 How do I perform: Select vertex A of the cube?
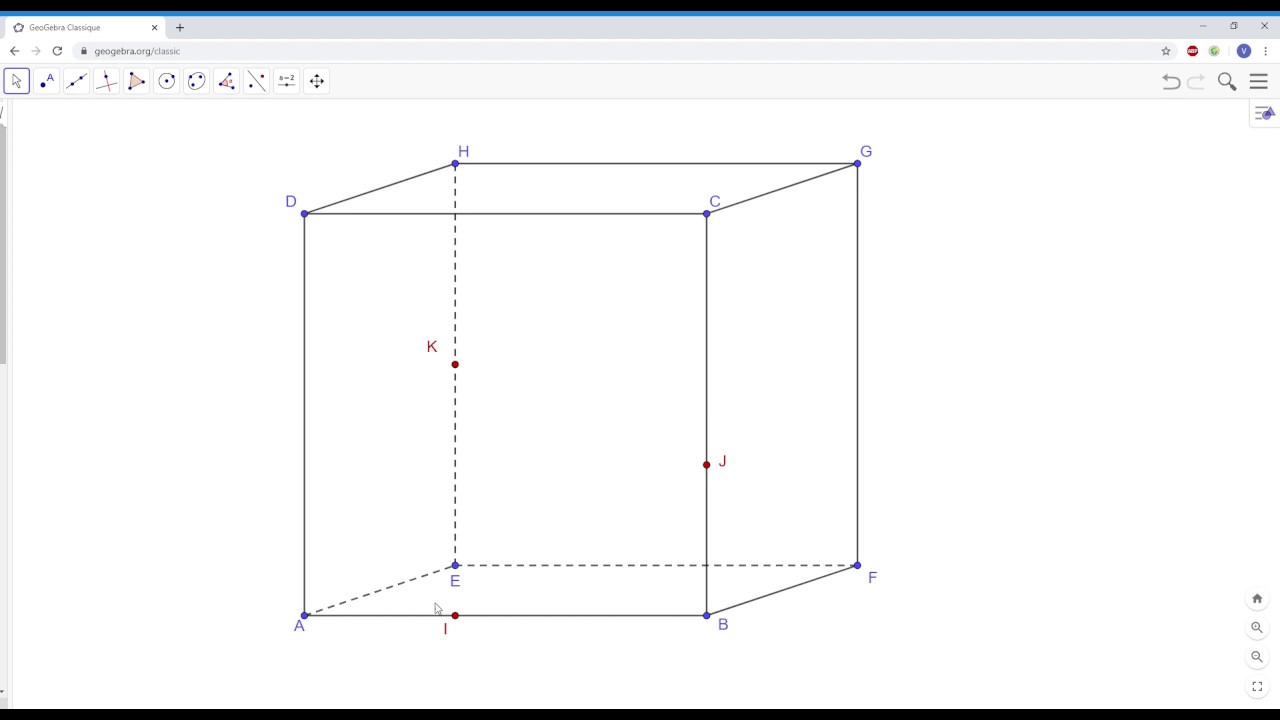tap(305, 615)
